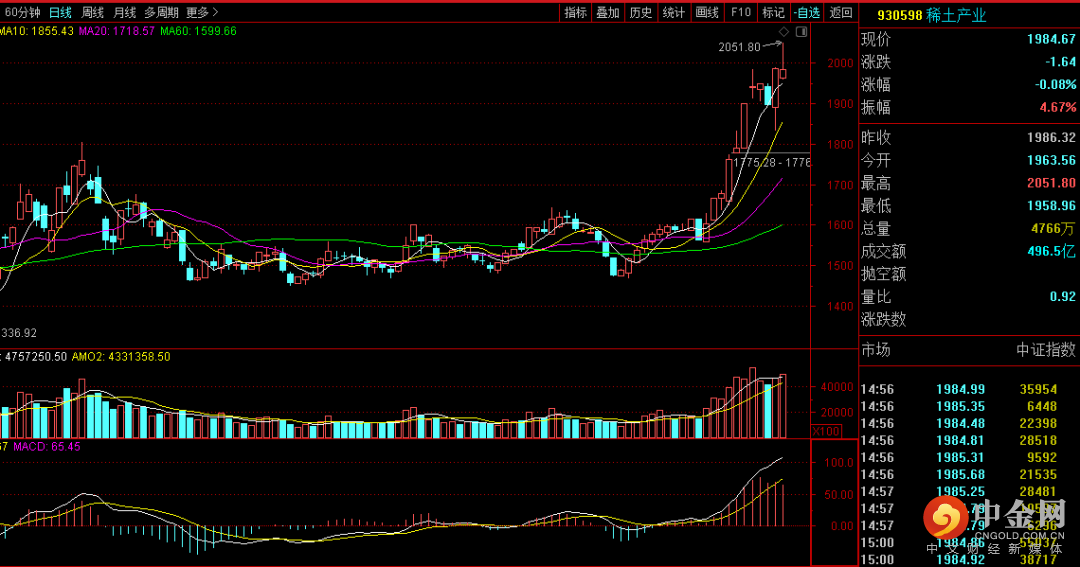The width and height of the screenshot is (1080, 567).
Task: Click tick price 1984.99
Action: coord(960,389)
